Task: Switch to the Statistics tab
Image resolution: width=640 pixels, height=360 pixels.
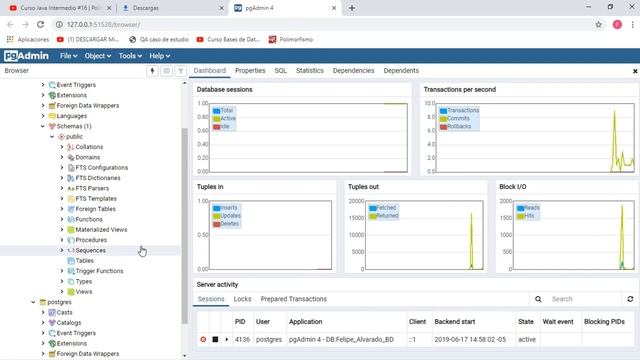Action: click(x=310, y=71)
